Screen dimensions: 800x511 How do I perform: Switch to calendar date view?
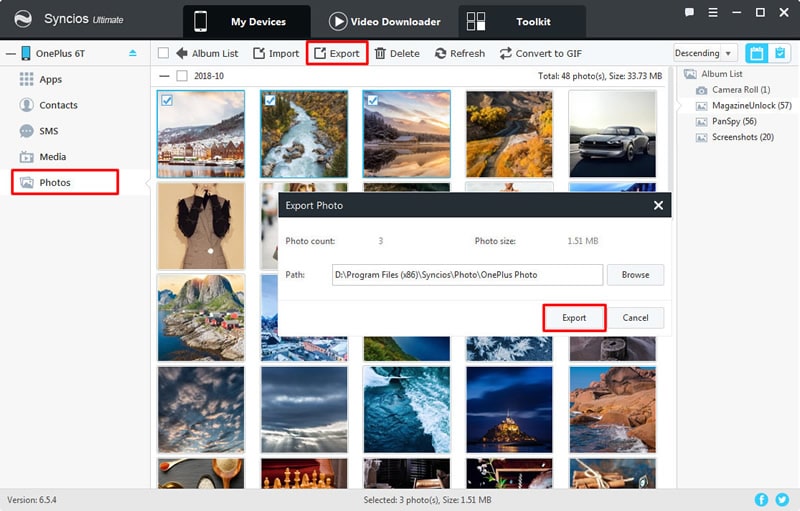tap(757, 53)
